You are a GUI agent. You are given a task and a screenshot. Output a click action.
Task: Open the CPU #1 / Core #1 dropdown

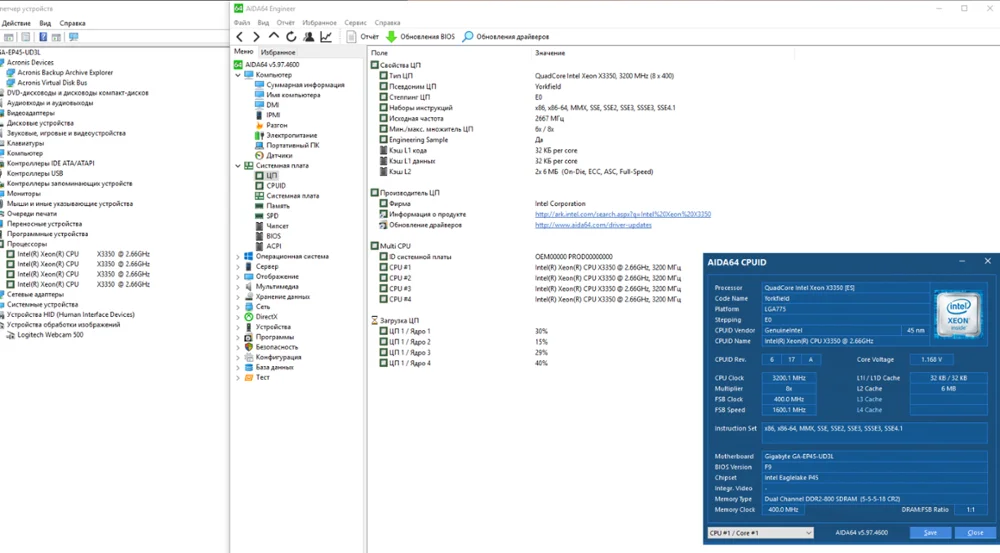click(x=760, y=533)
